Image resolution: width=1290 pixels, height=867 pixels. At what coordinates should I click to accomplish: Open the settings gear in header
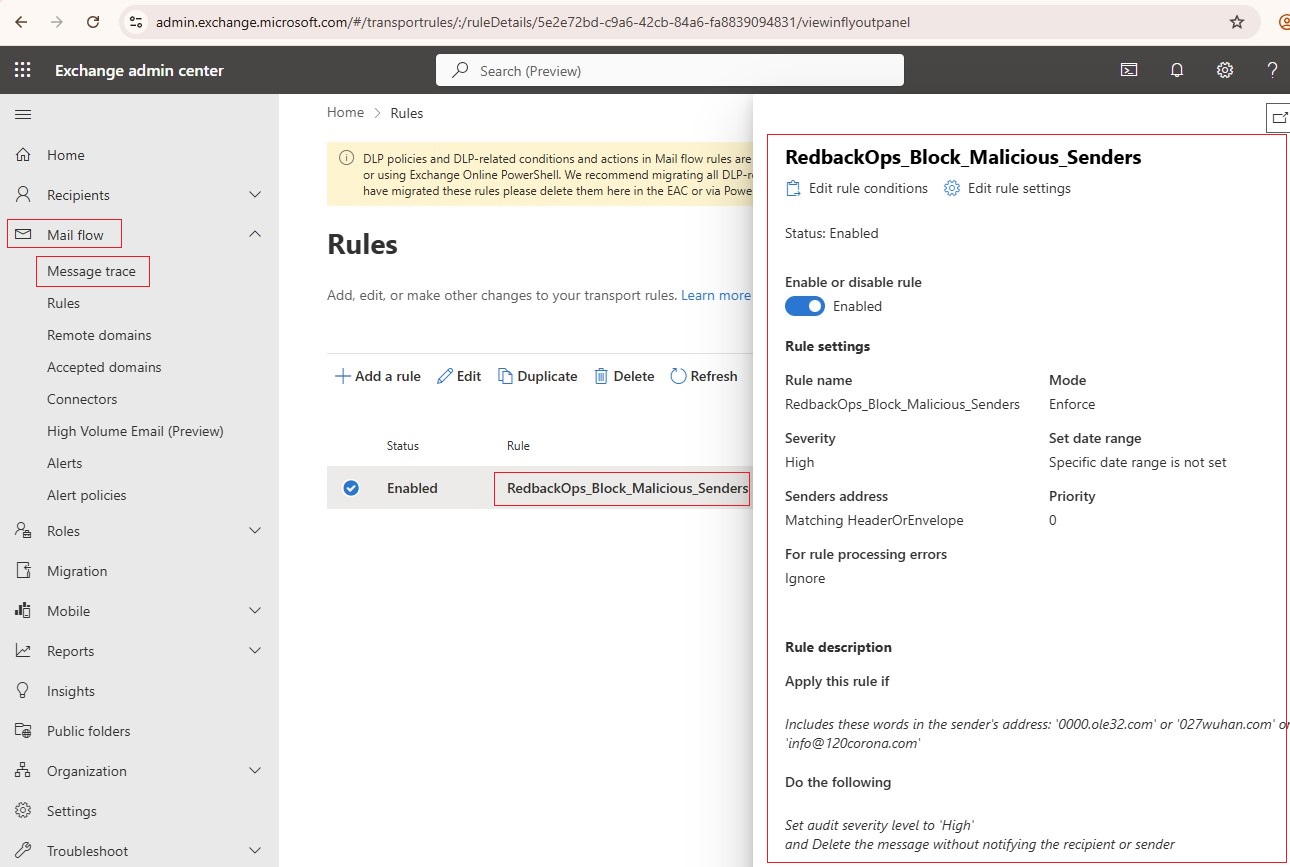coord(1225,70)
